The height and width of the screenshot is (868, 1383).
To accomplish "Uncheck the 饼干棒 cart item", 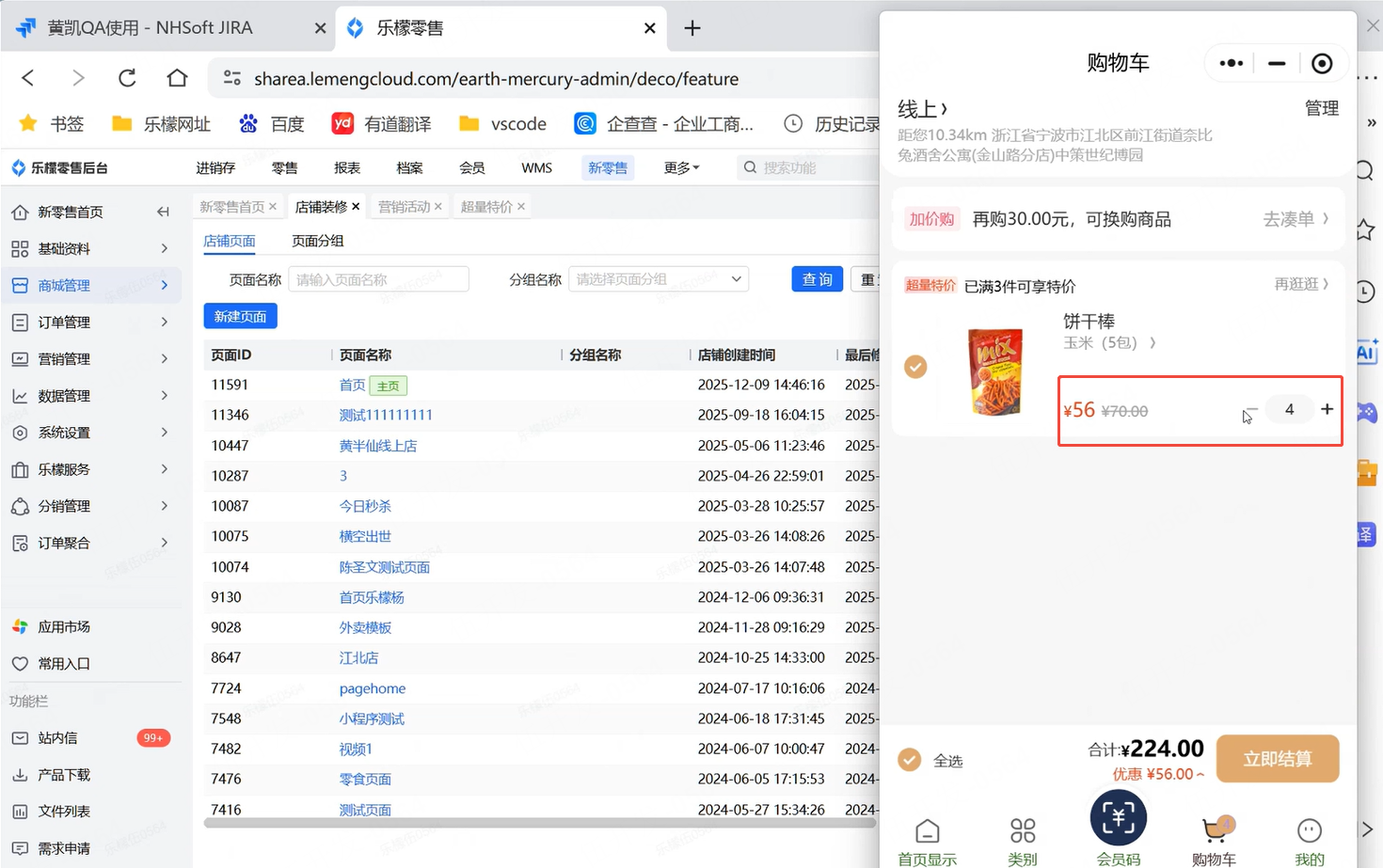I will [915, 367].
